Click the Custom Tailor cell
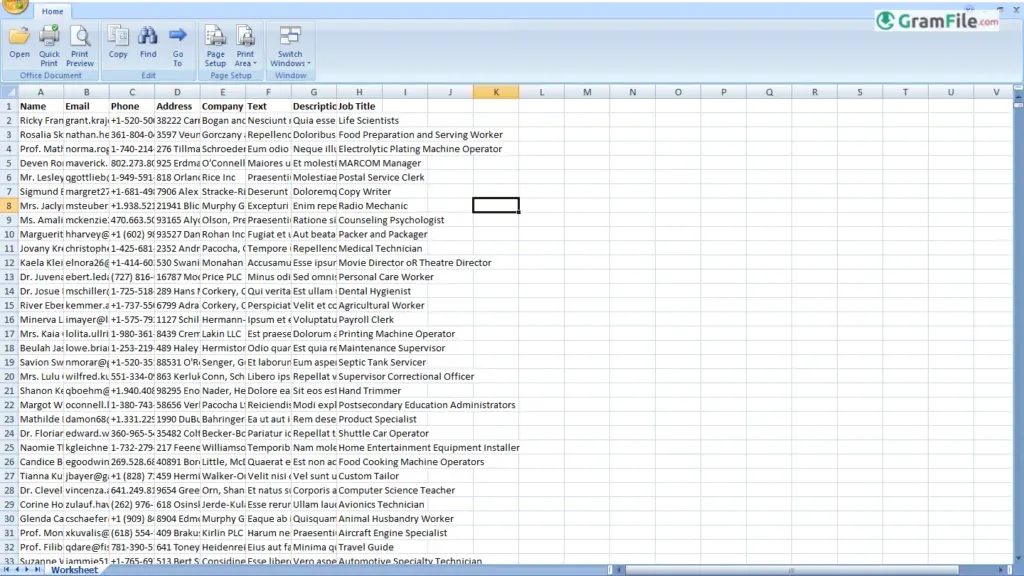 [368, 476]
